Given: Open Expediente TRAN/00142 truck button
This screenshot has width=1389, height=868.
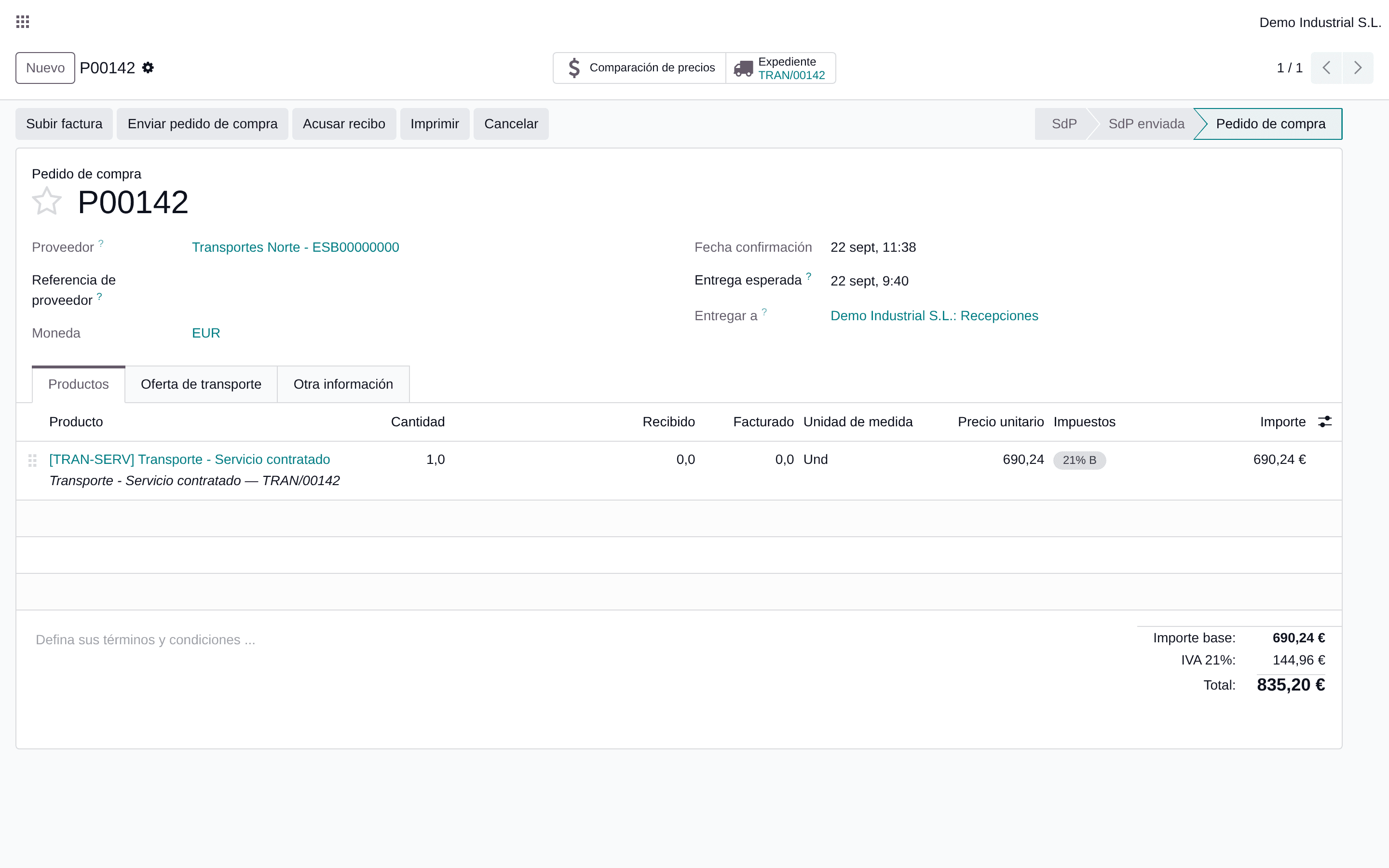Looking at the screenshot, I should coord(781,68).
